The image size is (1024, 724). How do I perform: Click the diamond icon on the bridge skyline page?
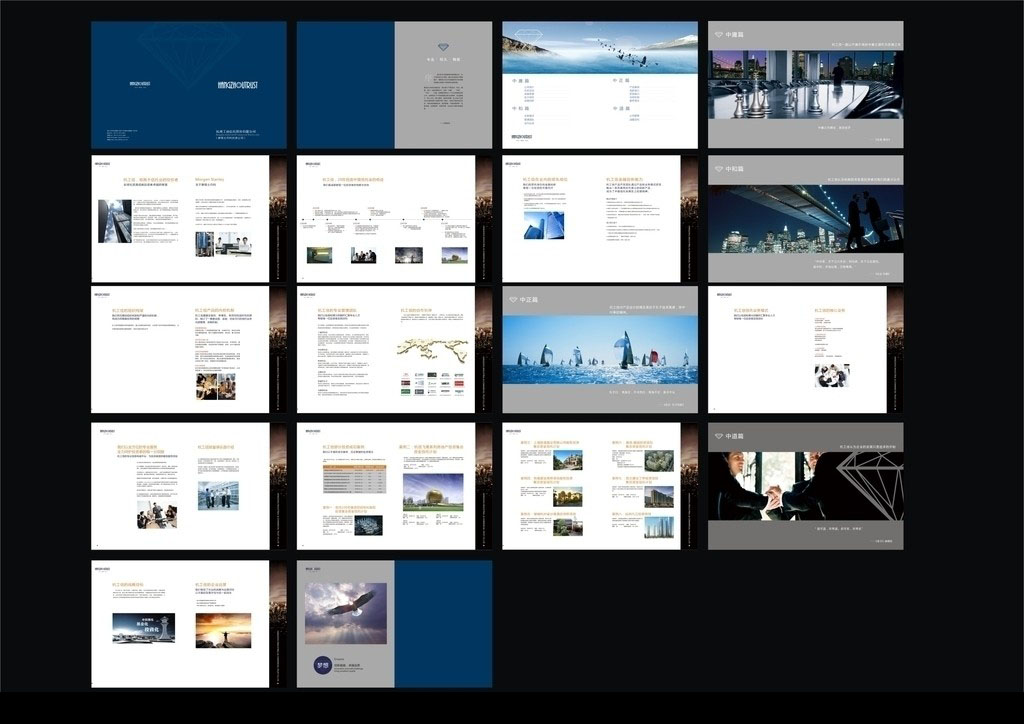(718, 169)
